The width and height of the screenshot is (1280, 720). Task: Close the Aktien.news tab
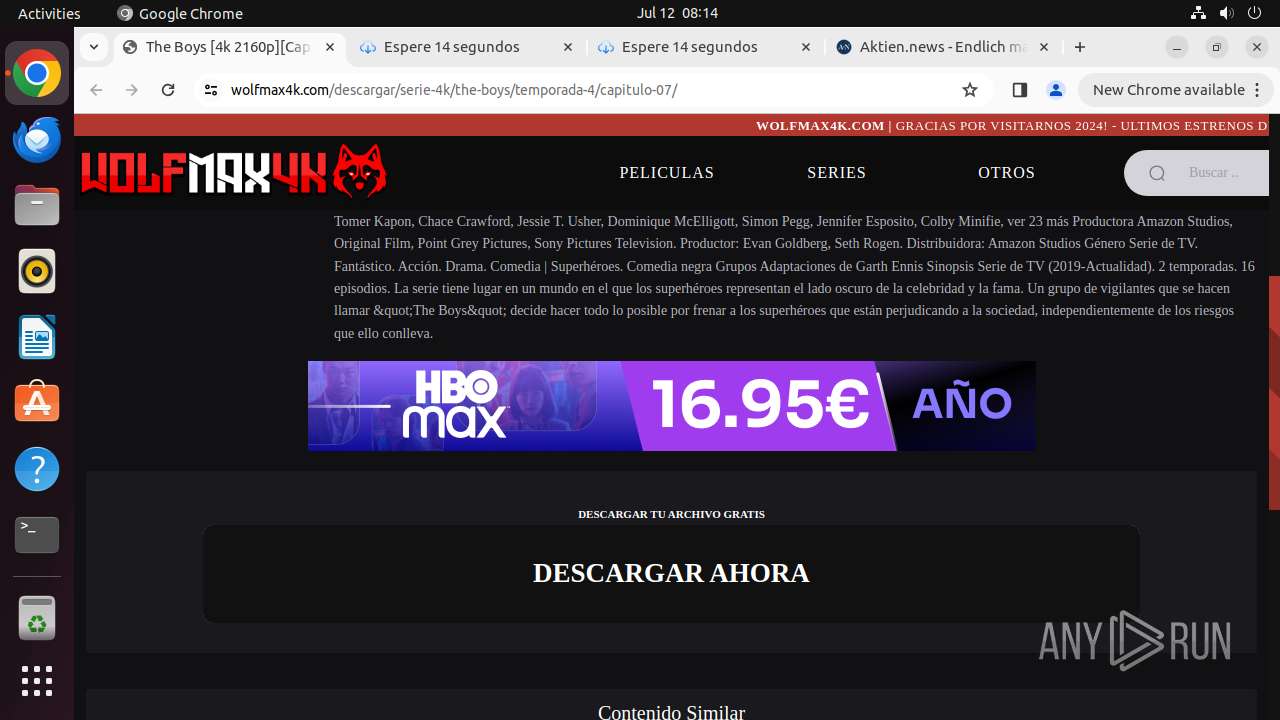(1044, 47)
